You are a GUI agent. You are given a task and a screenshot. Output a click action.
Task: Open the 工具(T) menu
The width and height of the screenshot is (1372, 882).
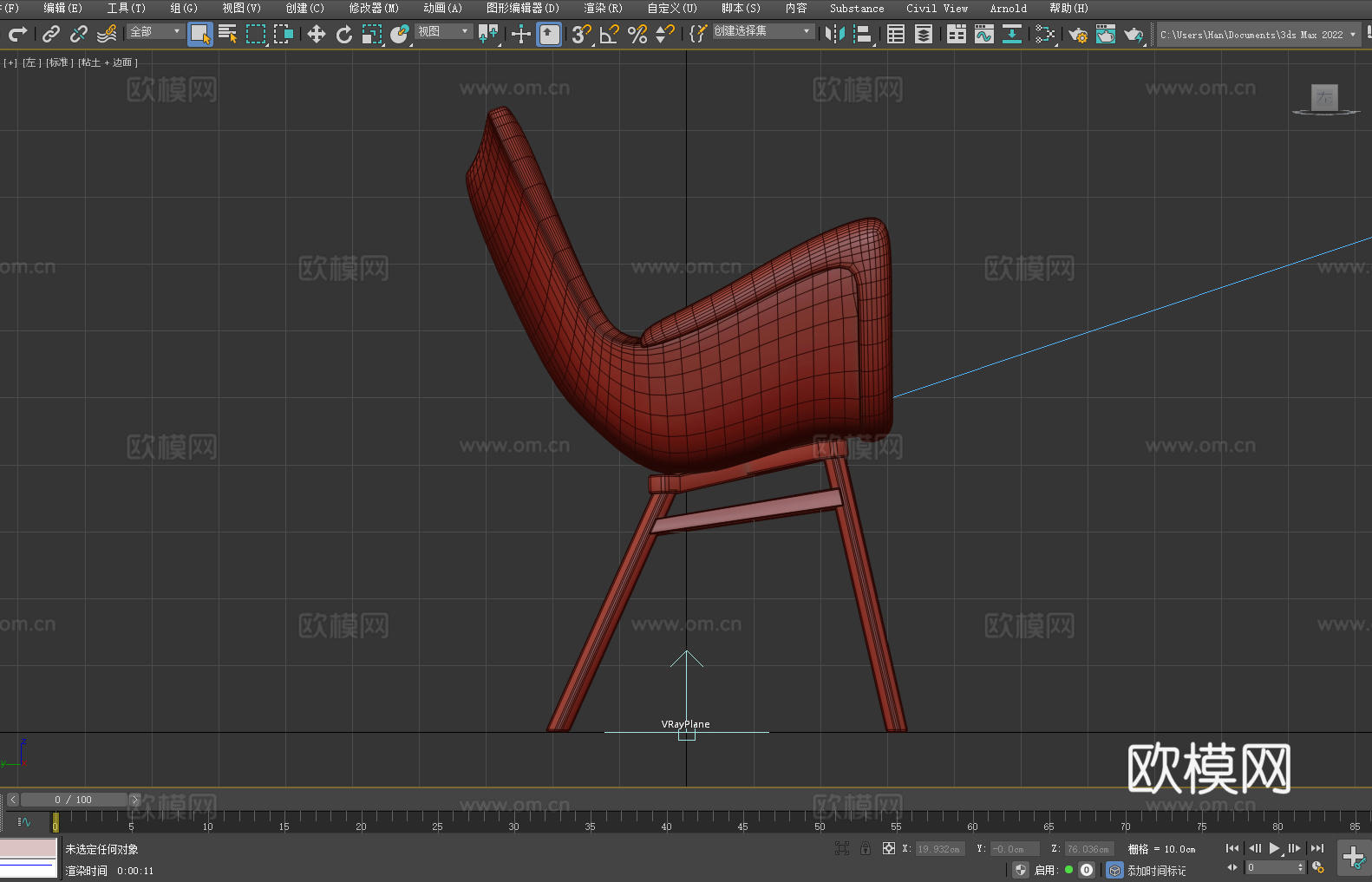coord(126,8)
